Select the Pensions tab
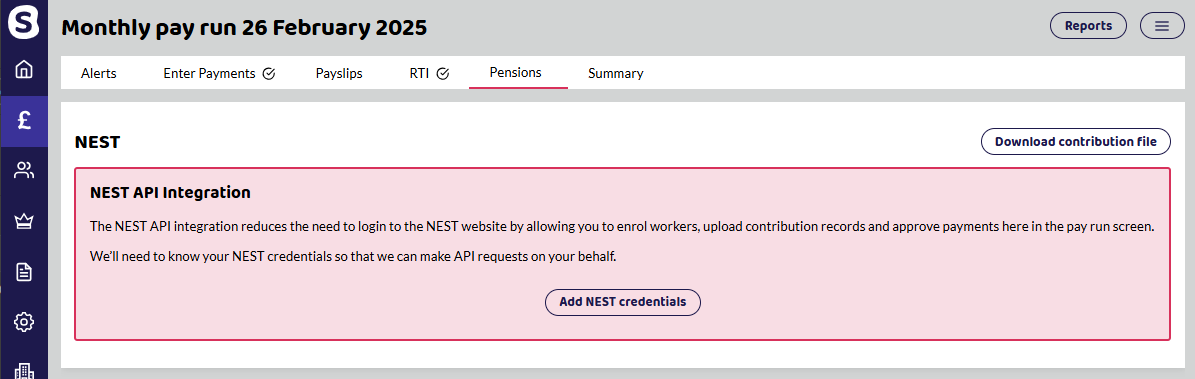Image resolution: width=1195 pixels, height=379 pixels. pos(515,72)
